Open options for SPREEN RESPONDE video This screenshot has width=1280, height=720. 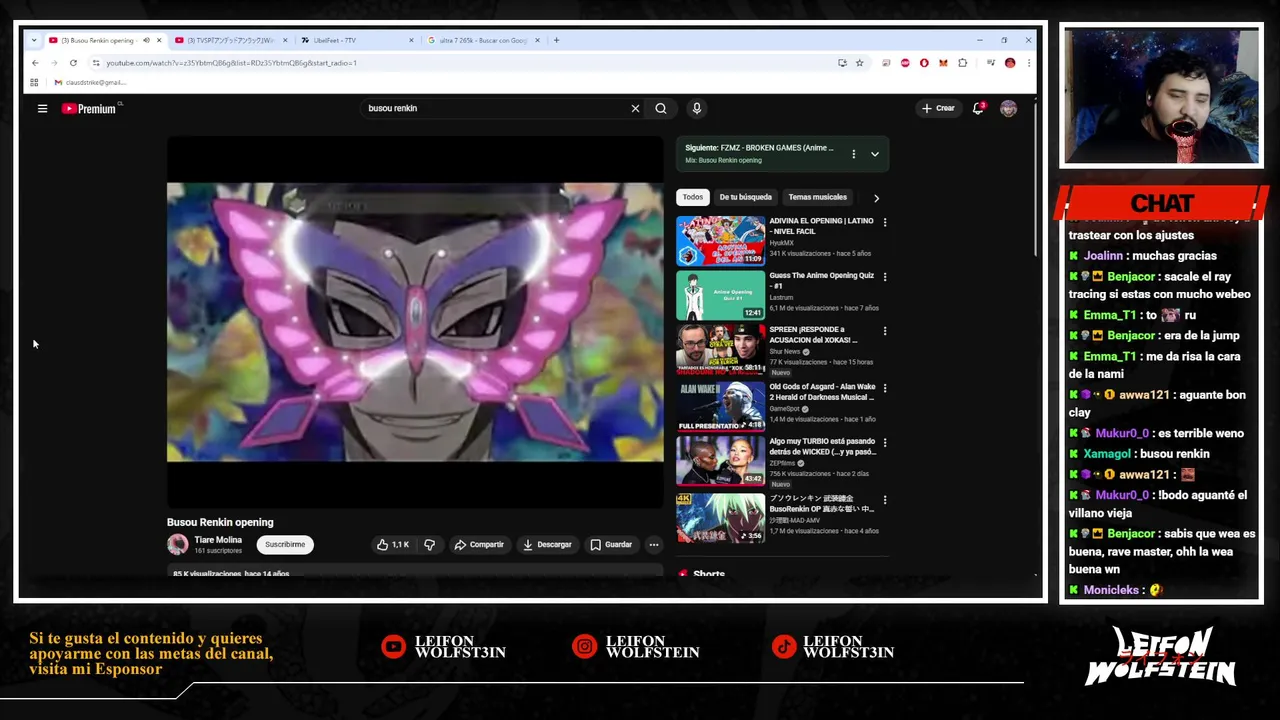click(x=884, y=331)
